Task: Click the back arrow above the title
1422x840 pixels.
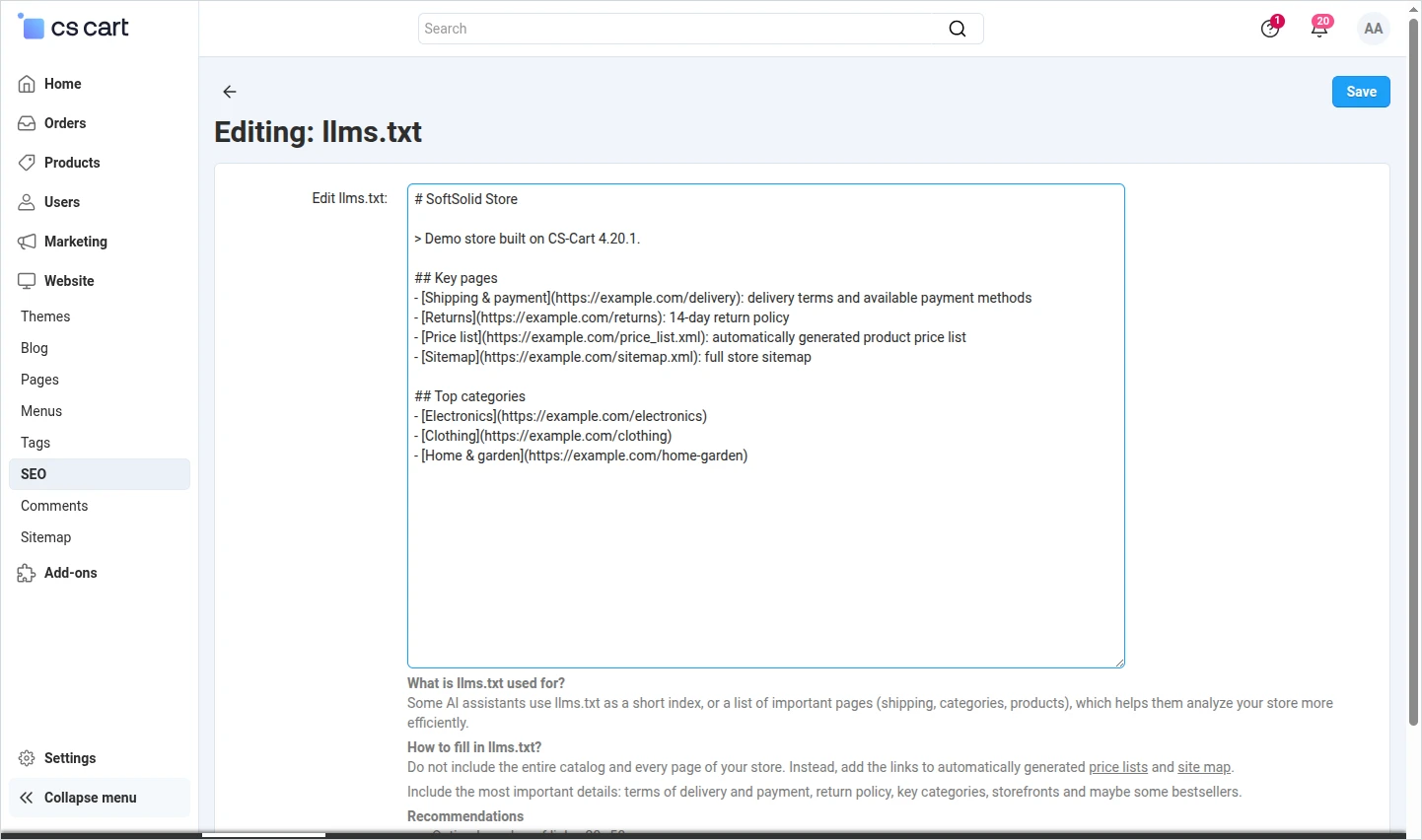Action: [x=230, y=92]
